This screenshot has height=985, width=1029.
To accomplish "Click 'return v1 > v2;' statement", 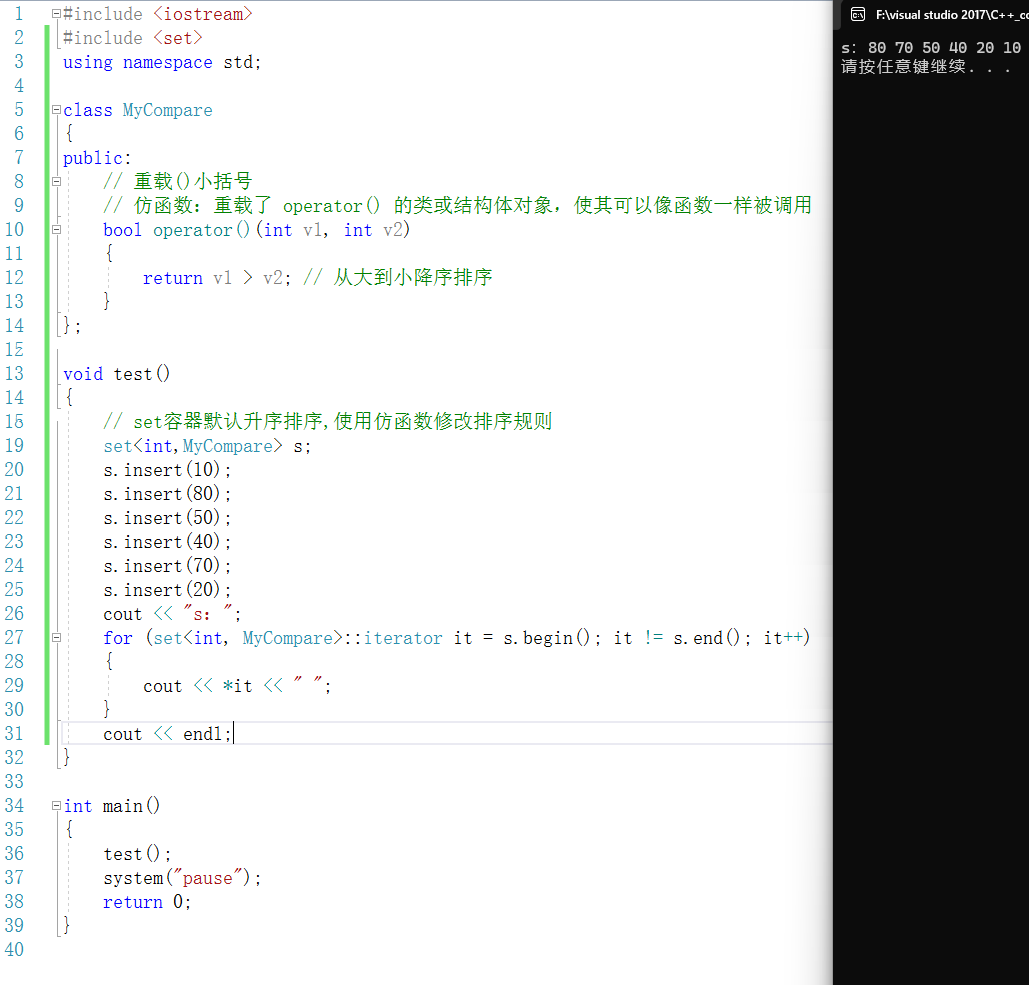I will 217,278.
